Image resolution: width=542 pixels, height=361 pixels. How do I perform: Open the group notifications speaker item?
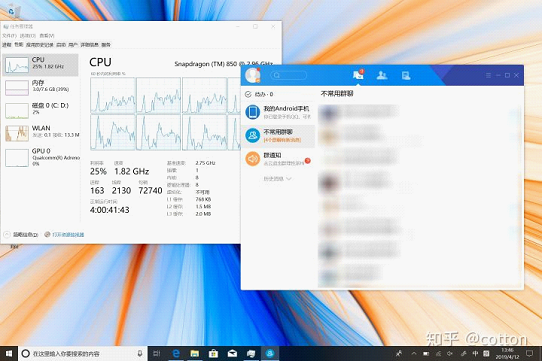coord(278,159)
